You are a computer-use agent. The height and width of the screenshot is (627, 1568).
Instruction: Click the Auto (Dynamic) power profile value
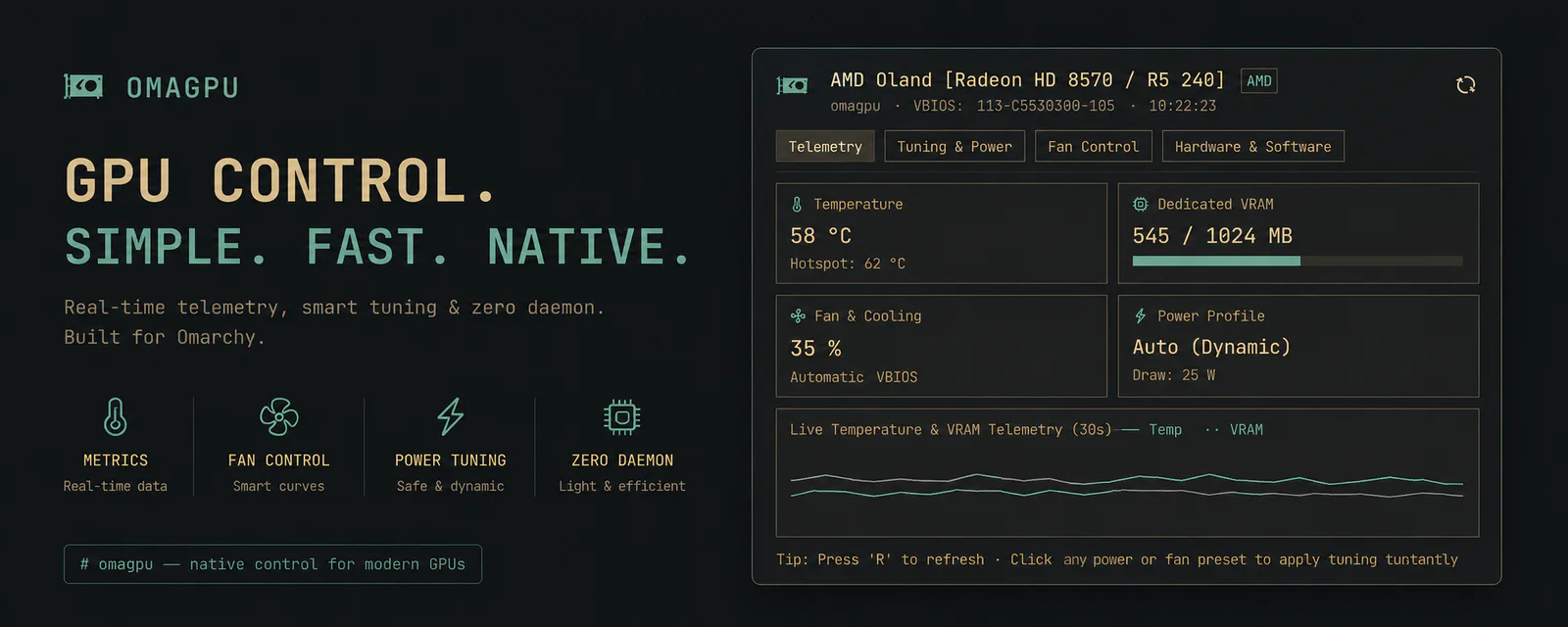point(1211,348)
